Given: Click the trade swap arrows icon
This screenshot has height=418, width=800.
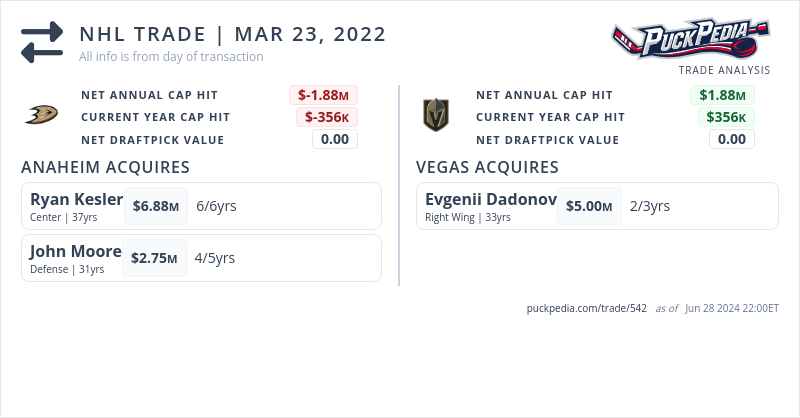Looking at the screenshot, I should point(42,42).
